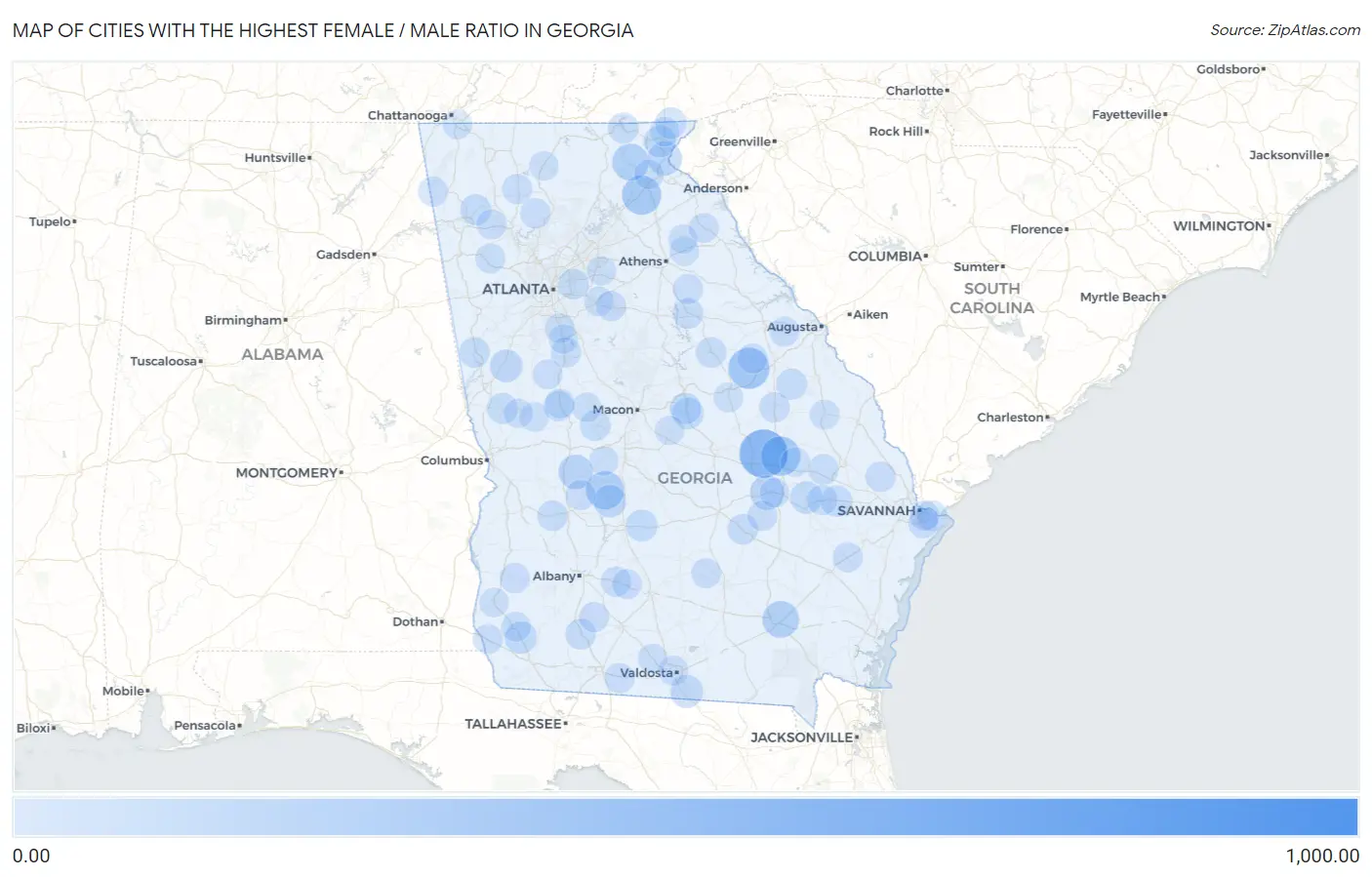
Task: Click the Tupelo city label
Action: coord(51,221)
